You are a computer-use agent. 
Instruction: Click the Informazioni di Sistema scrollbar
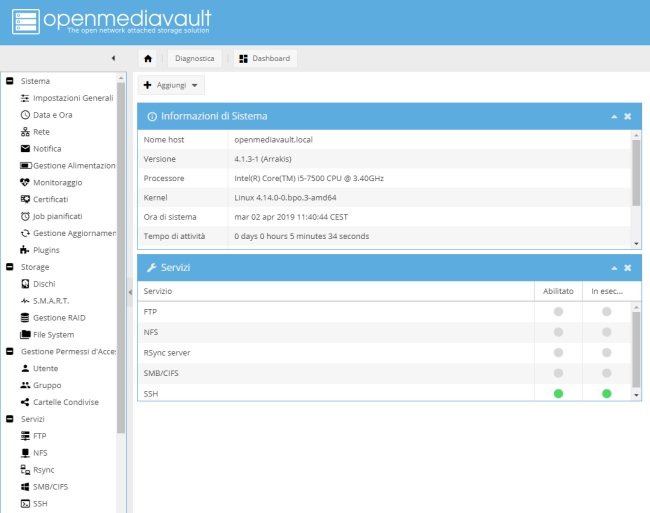[636, 172]
